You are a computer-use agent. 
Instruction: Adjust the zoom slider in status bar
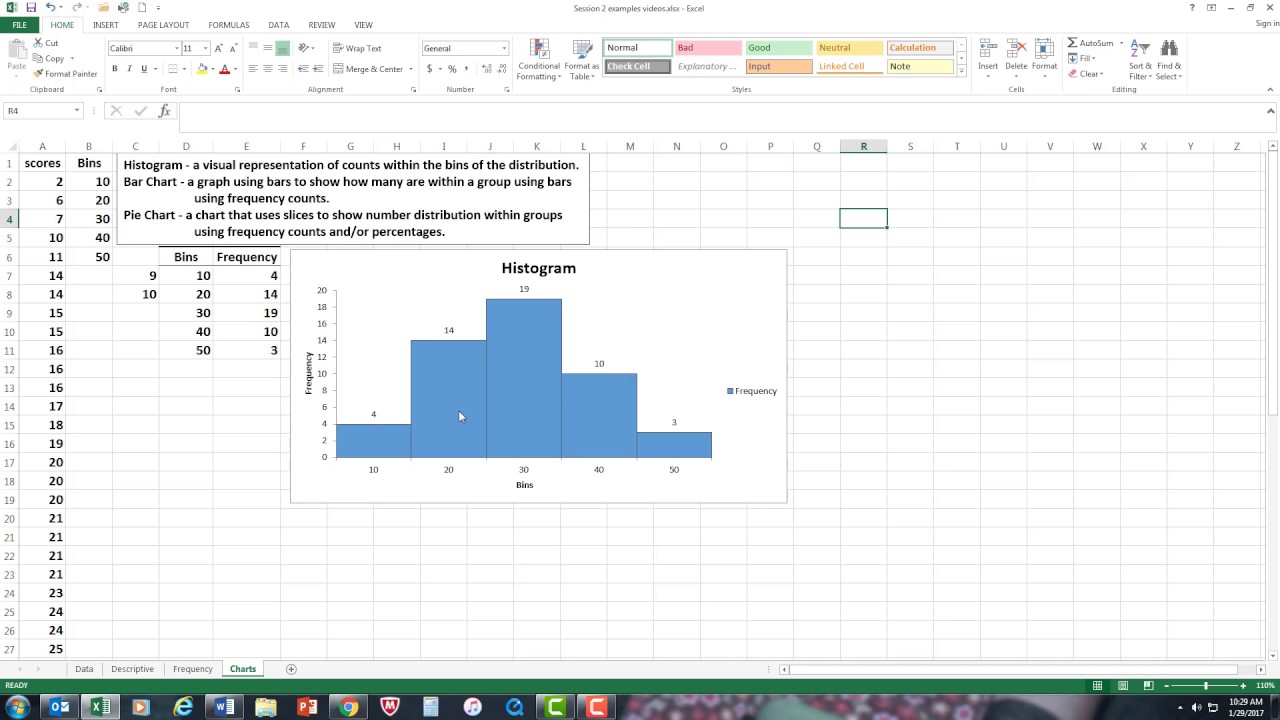(1206, 685)
